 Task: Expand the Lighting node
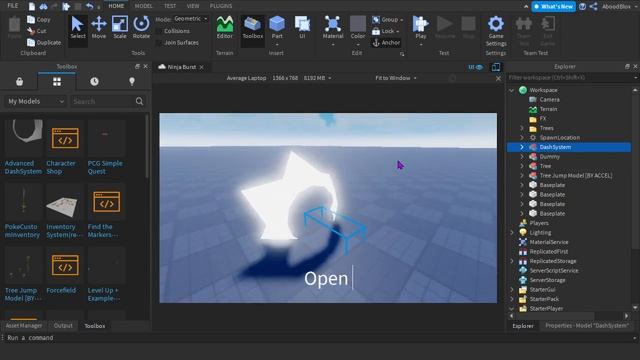pos(512,233)
